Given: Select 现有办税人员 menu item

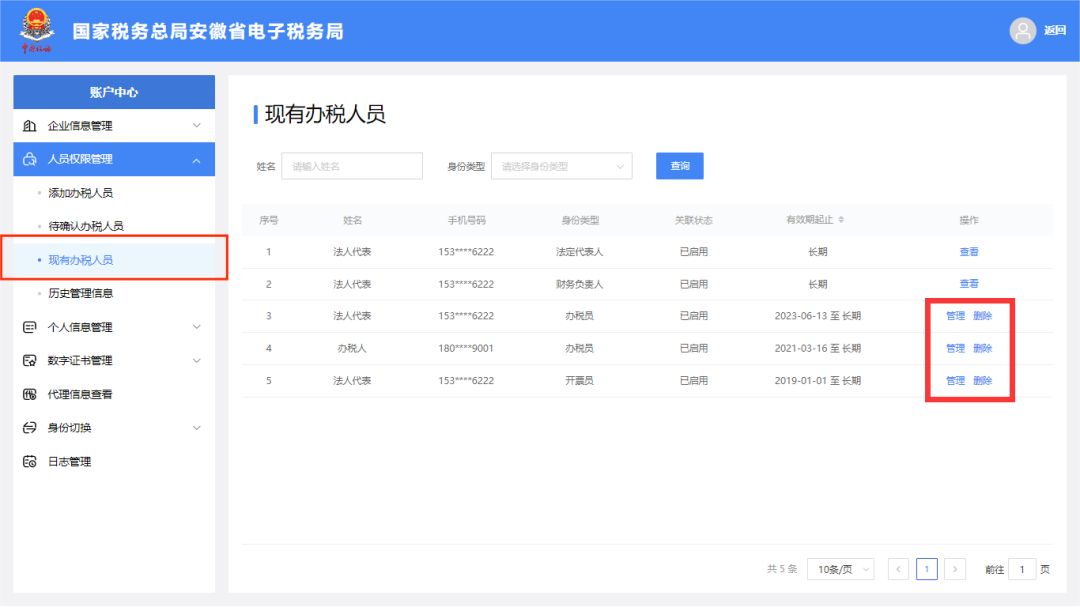Looking at the screenshot, I should [x=81, y=260].
